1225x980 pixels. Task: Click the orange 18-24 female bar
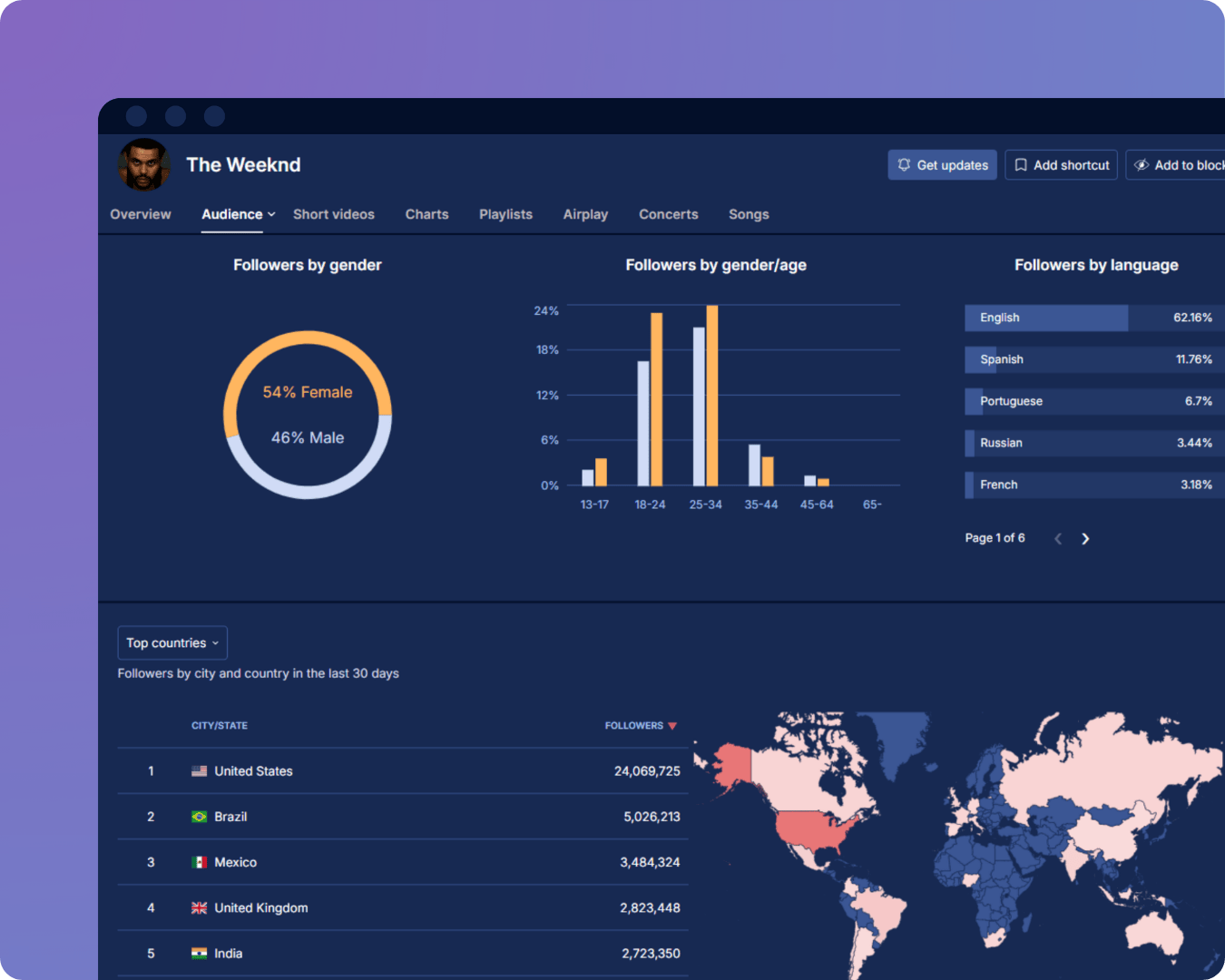click(656, 399)
